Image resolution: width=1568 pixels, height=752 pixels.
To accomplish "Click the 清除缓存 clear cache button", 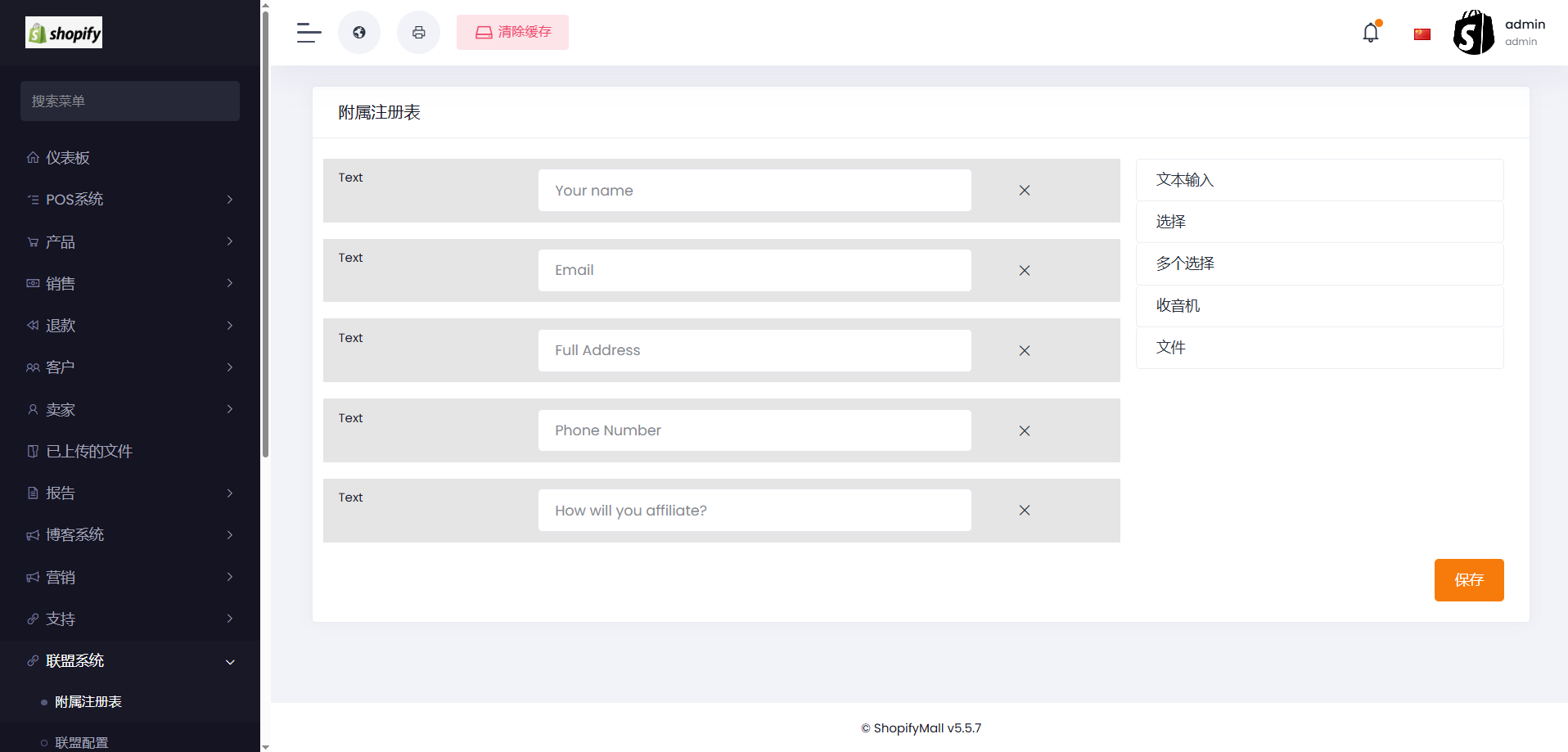I will 512,33.
